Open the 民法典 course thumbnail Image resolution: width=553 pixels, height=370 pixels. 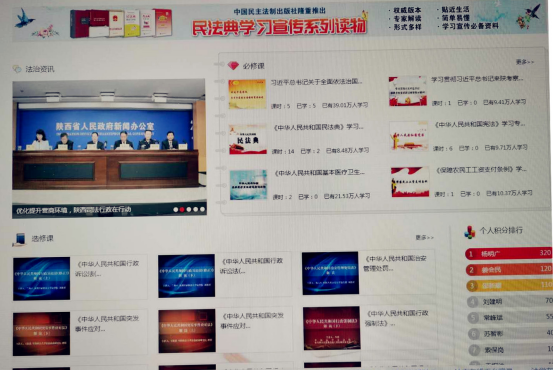point(248,139)
